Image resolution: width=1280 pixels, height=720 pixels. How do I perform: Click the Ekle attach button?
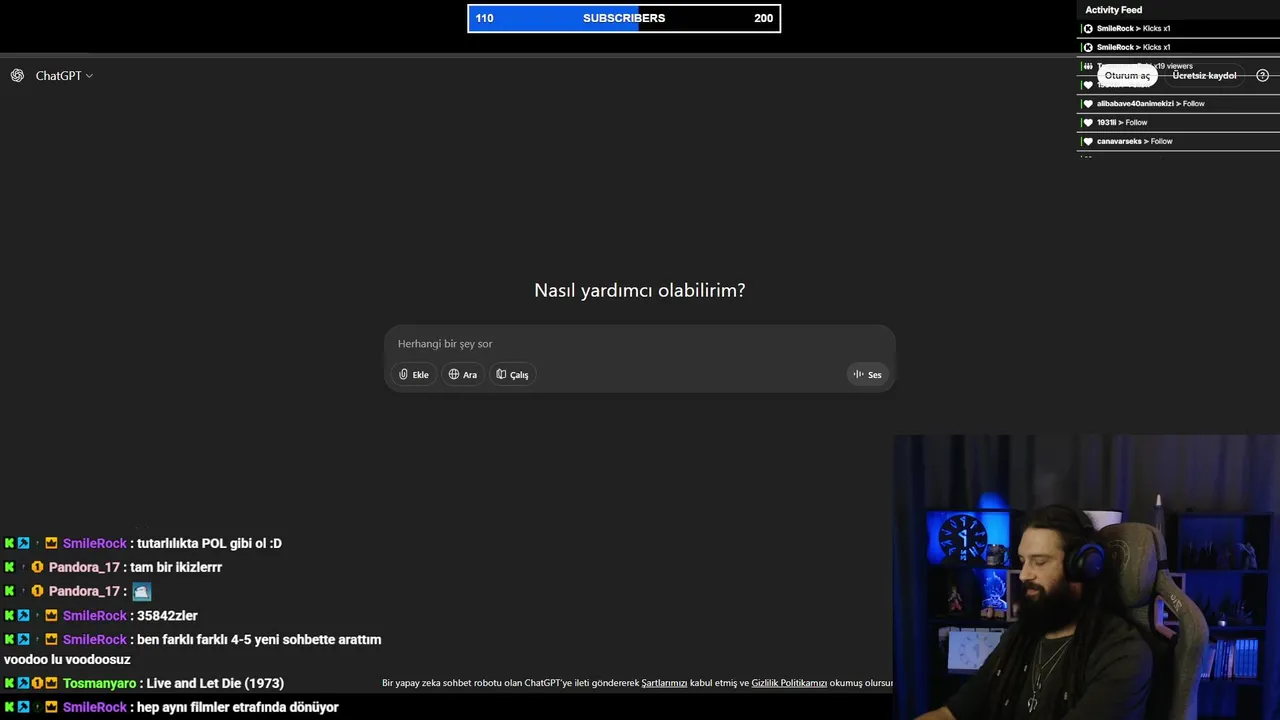click(413, 375)
